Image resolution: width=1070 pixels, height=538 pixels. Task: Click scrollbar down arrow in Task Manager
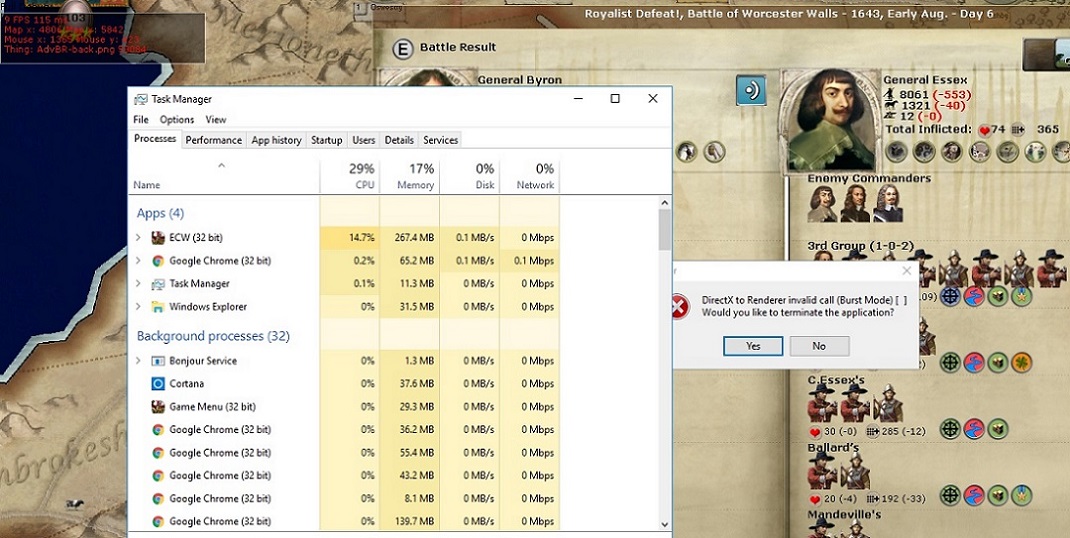pos(665,524)
